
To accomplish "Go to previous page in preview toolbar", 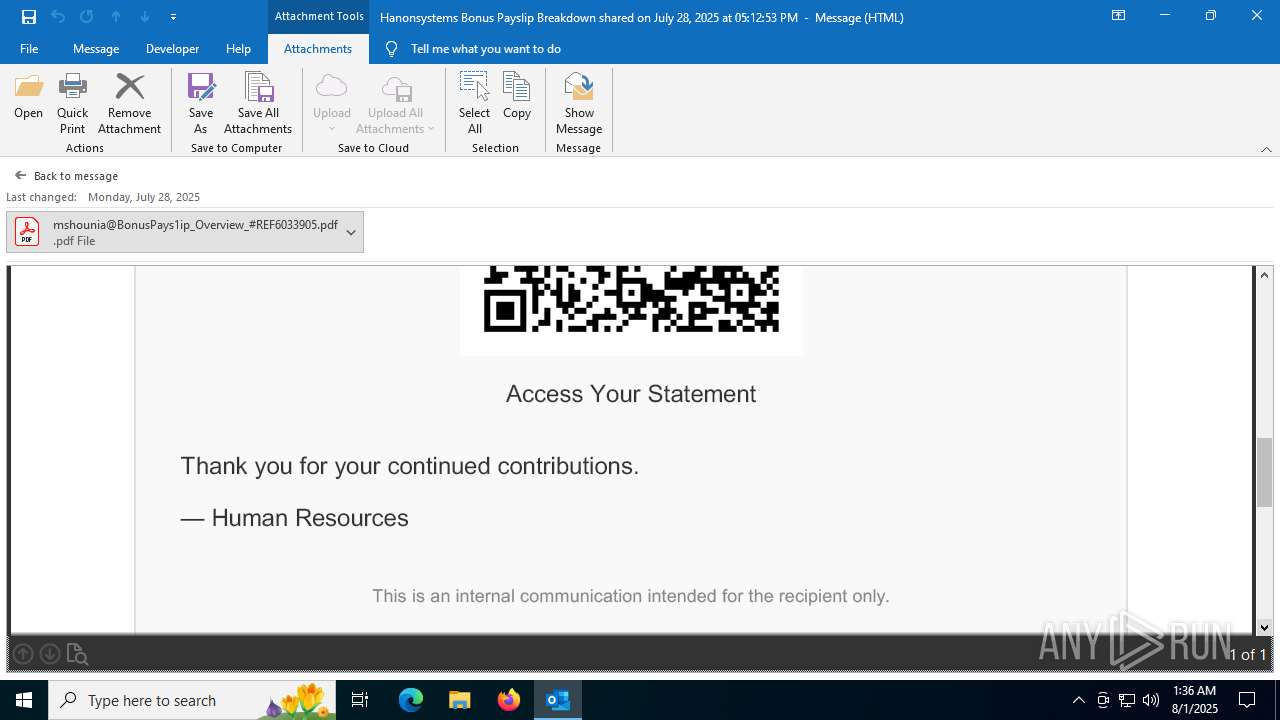I will pos(23,654).
